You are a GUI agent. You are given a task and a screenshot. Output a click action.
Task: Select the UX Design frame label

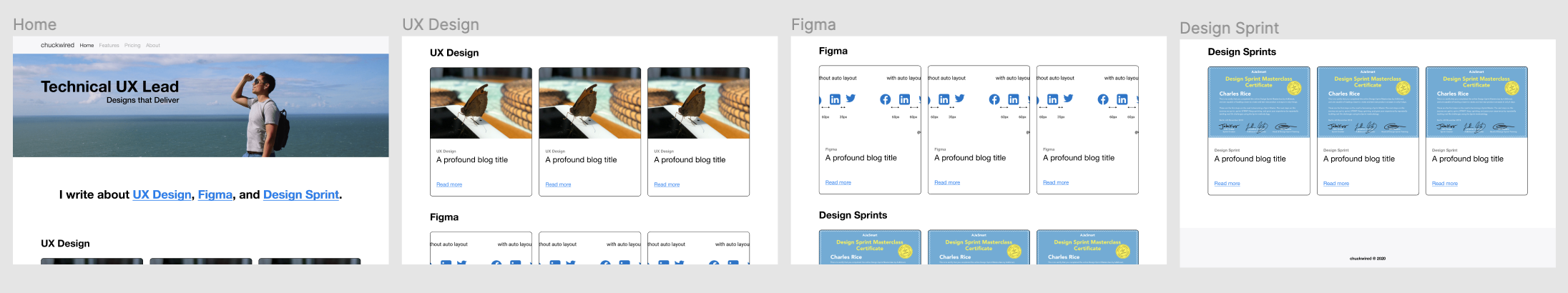coord(441,24)
